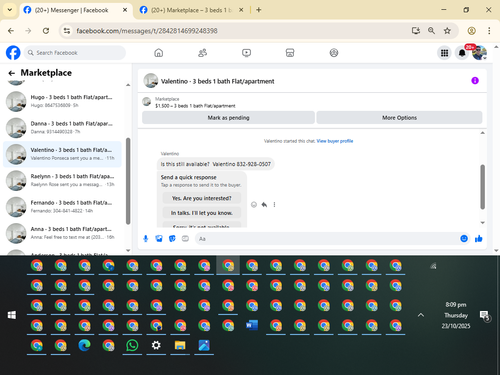Go back in browser history
The width and height of the screenshot is (500, 375).
(x=11, y=31)
